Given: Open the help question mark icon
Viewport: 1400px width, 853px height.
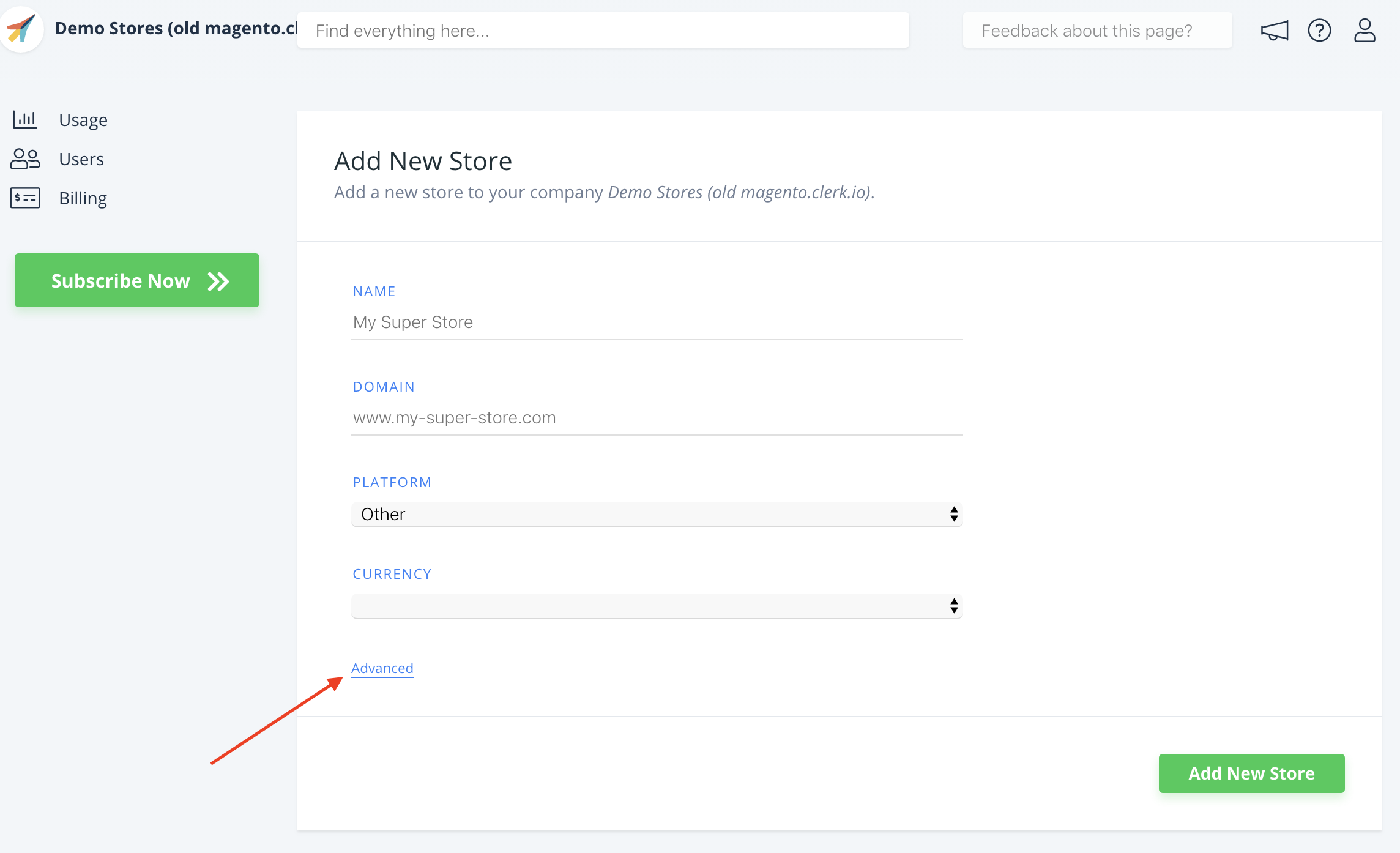Looking at the screenshot, I should pos(1319,31).
